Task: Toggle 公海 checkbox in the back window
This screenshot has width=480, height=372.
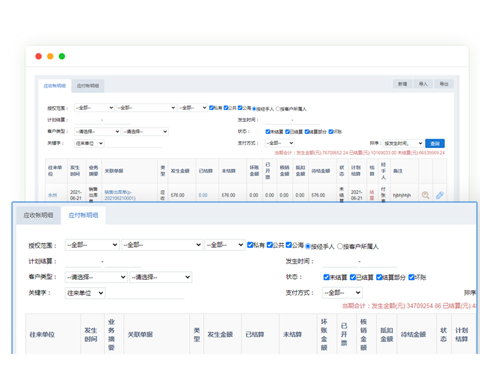Action: (x=240, y=108)
